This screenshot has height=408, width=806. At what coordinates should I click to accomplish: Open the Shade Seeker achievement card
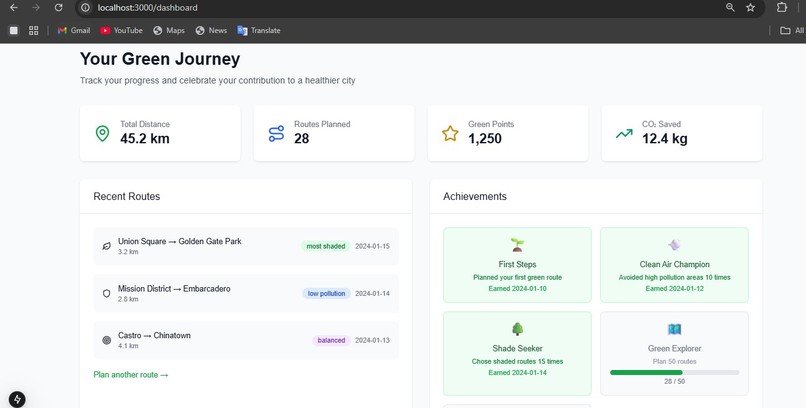coord(517,354)
